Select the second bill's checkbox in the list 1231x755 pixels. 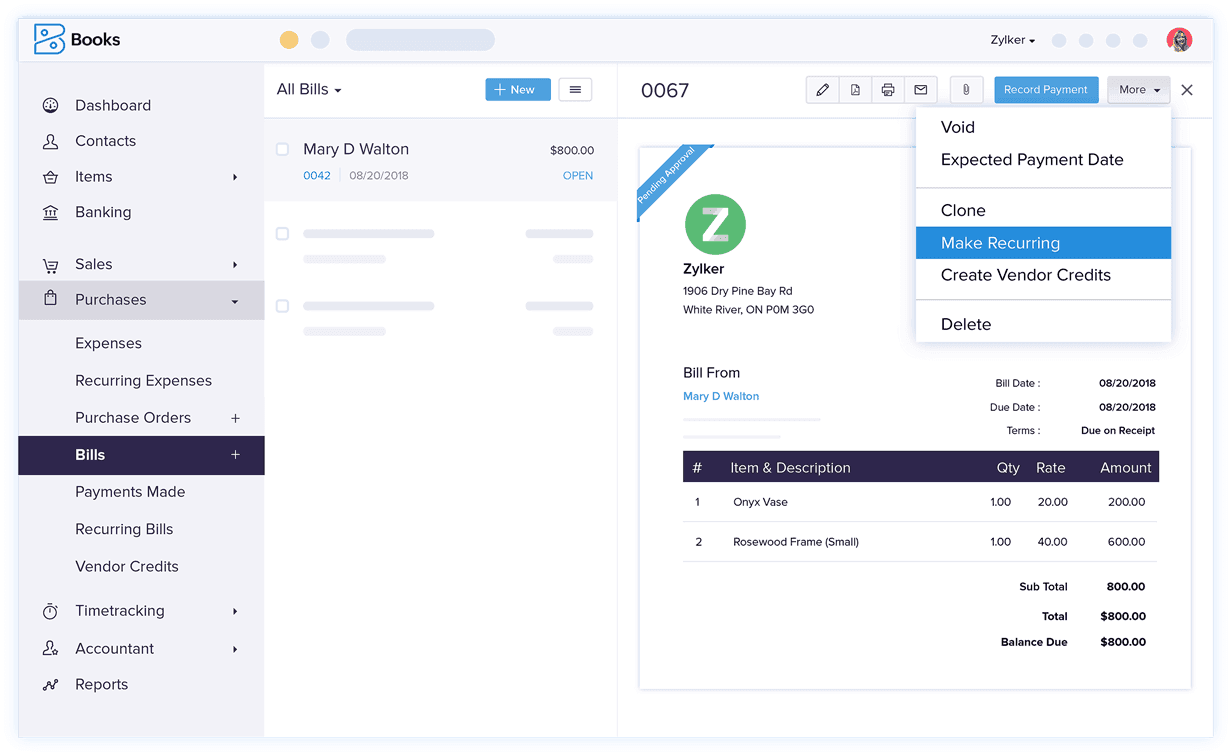(283, 233)
